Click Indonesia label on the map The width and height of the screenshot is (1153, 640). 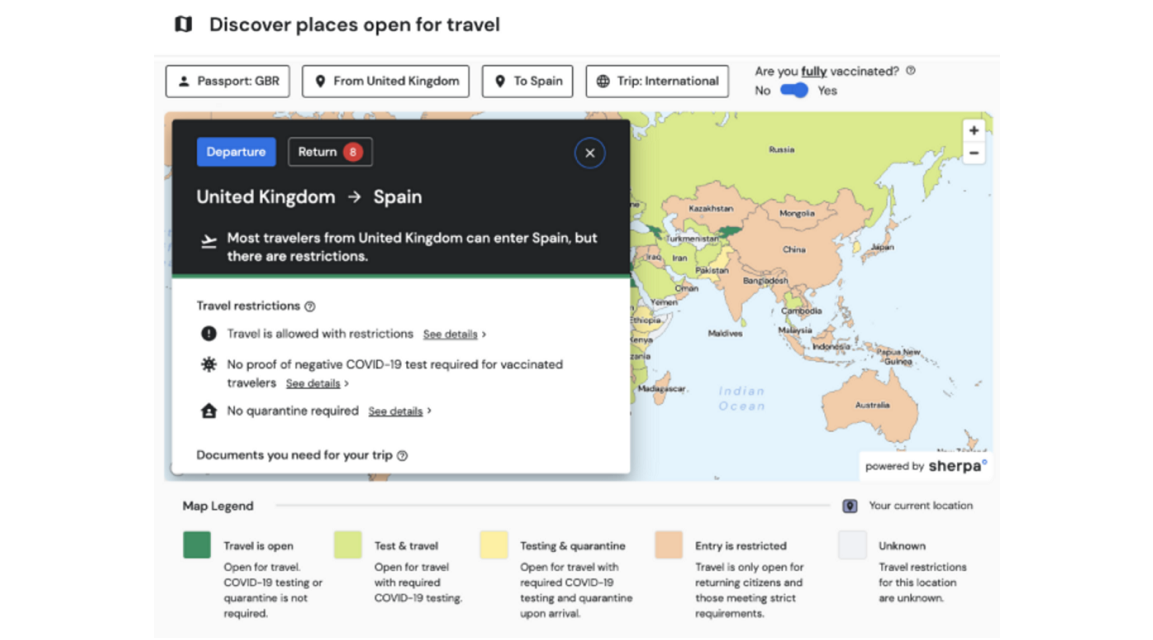(x=831, y=346)
